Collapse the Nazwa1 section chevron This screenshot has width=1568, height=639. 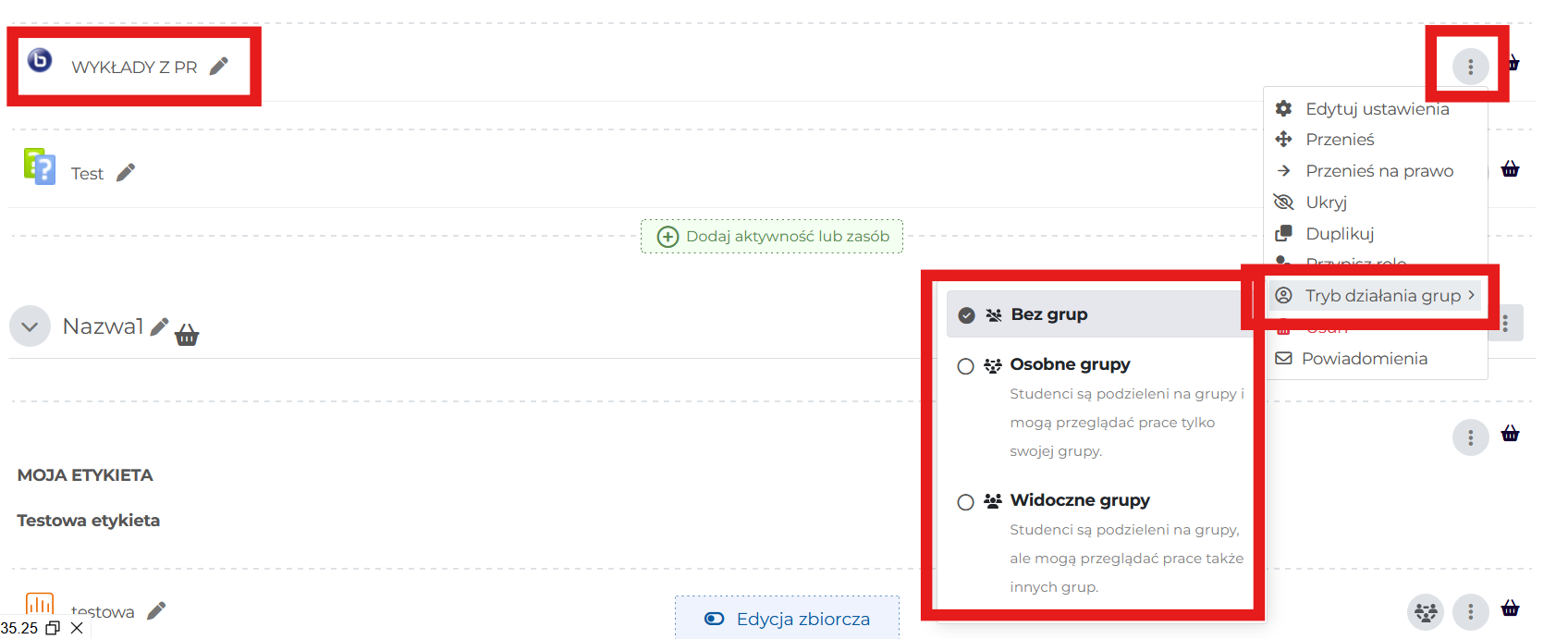click(30, 326)
